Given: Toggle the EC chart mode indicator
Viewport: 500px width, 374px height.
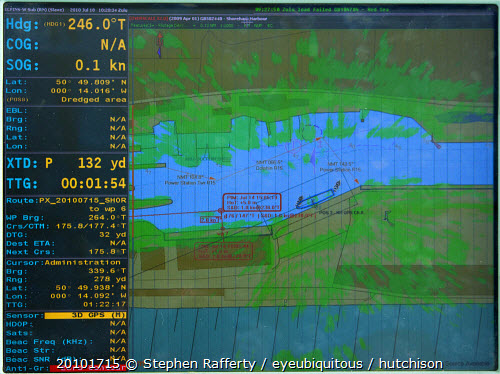Looking at the screenshot, I should pyautogui.click(x=270, y=26).
